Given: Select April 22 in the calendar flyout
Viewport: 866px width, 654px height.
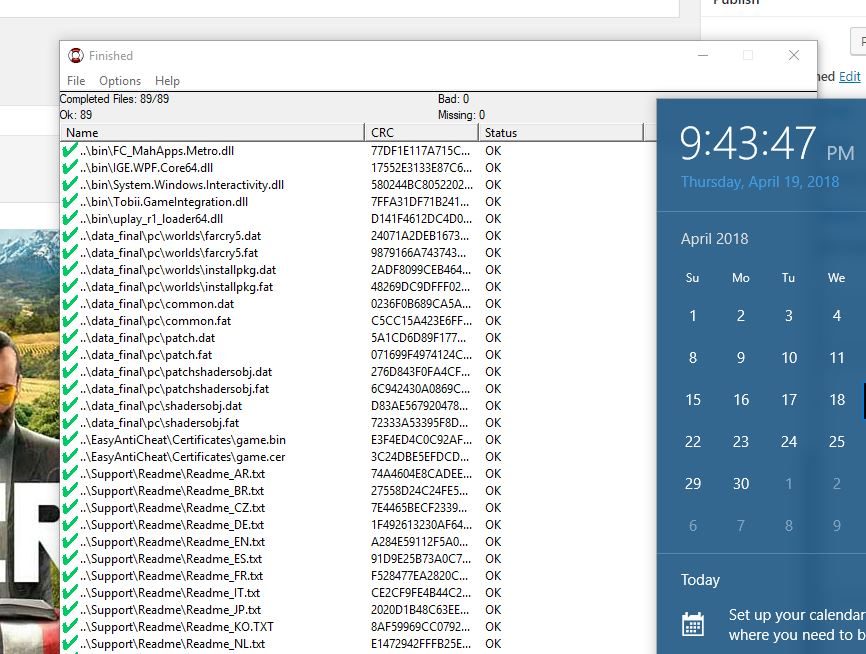Looking at the screenshot, I should [x=693, y=441].
